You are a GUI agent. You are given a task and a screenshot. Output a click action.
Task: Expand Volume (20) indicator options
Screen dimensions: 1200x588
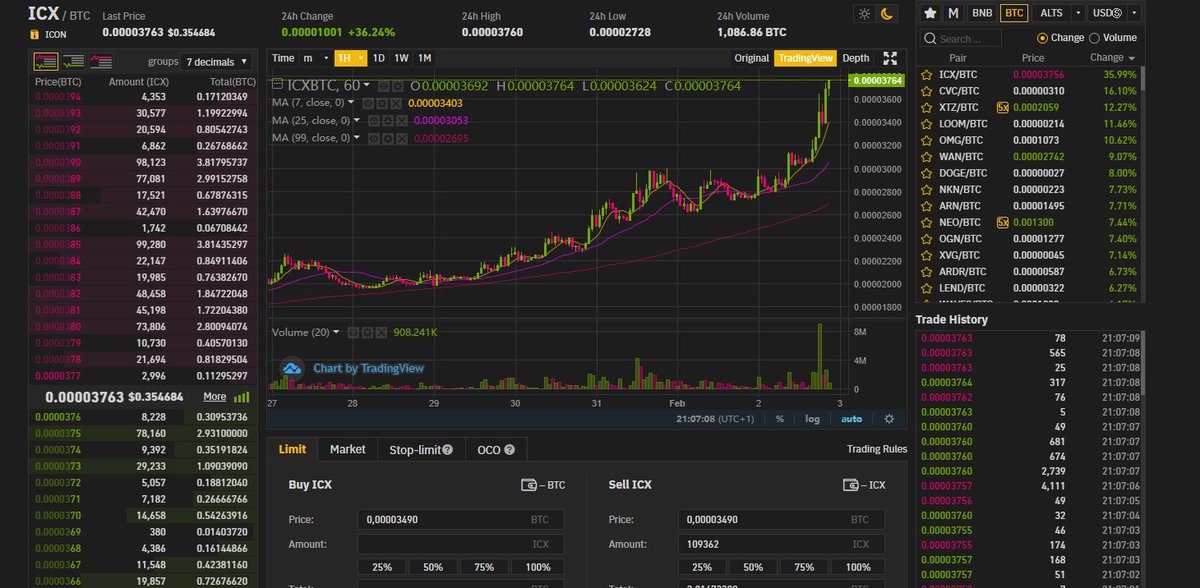tap(336, 332)
